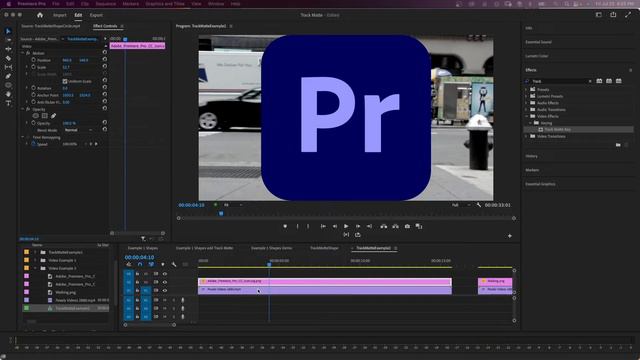Go to Out point
Screen dimensions: 640x360
click(x=369, y=226)
